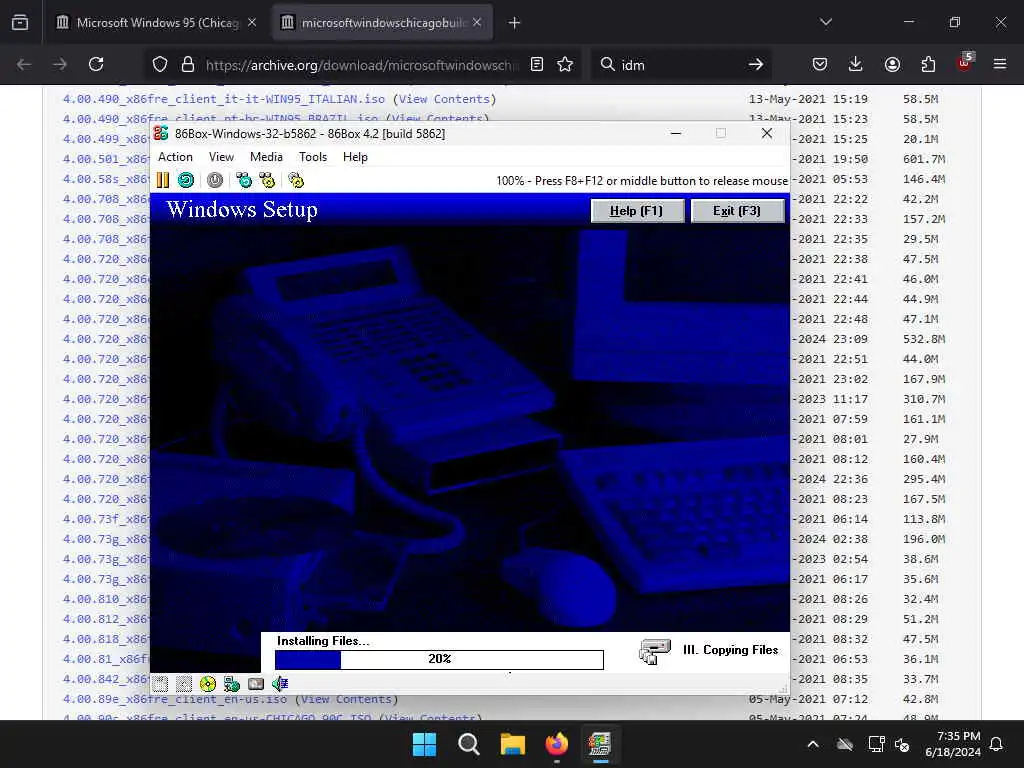Click network status icon in 86Box
1024x768 pixels.
232,684
